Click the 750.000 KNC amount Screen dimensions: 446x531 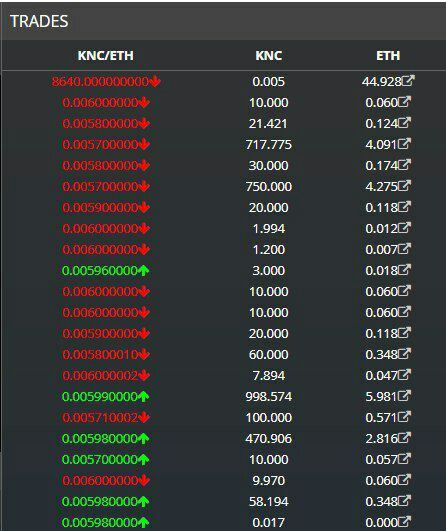point(269,187)
